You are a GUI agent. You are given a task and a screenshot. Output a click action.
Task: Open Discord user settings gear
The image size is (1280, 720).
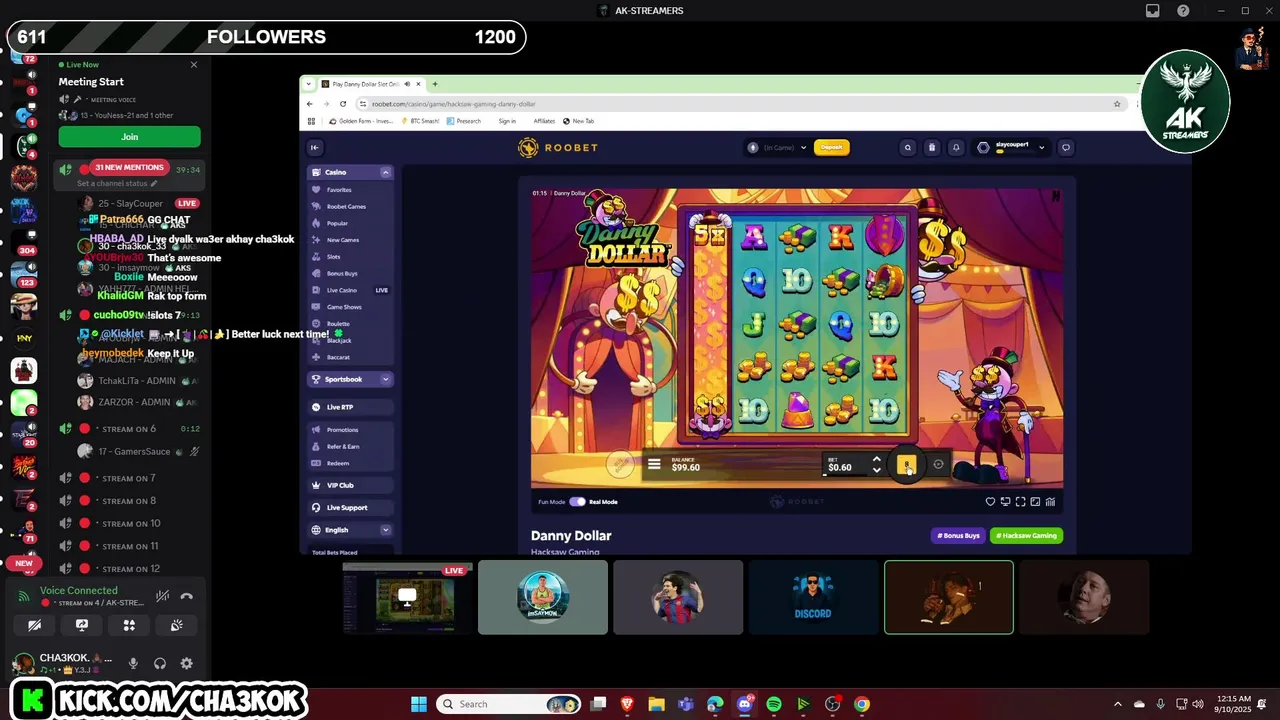[186, 663]
